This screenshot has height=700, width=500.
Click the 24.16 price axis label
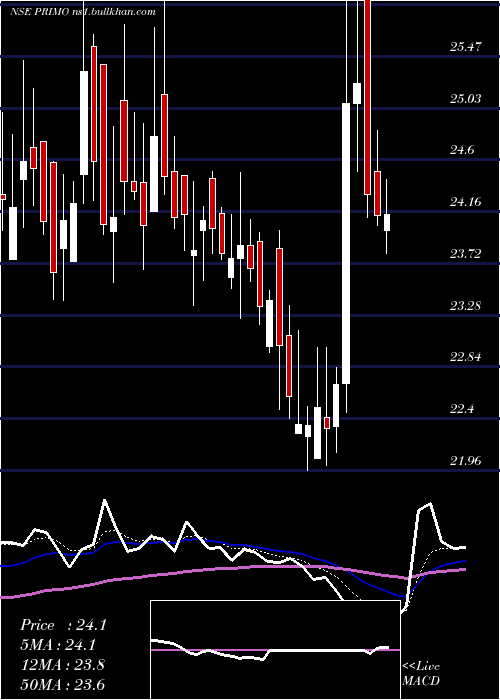pyautogui.click(x=466, y=202)
